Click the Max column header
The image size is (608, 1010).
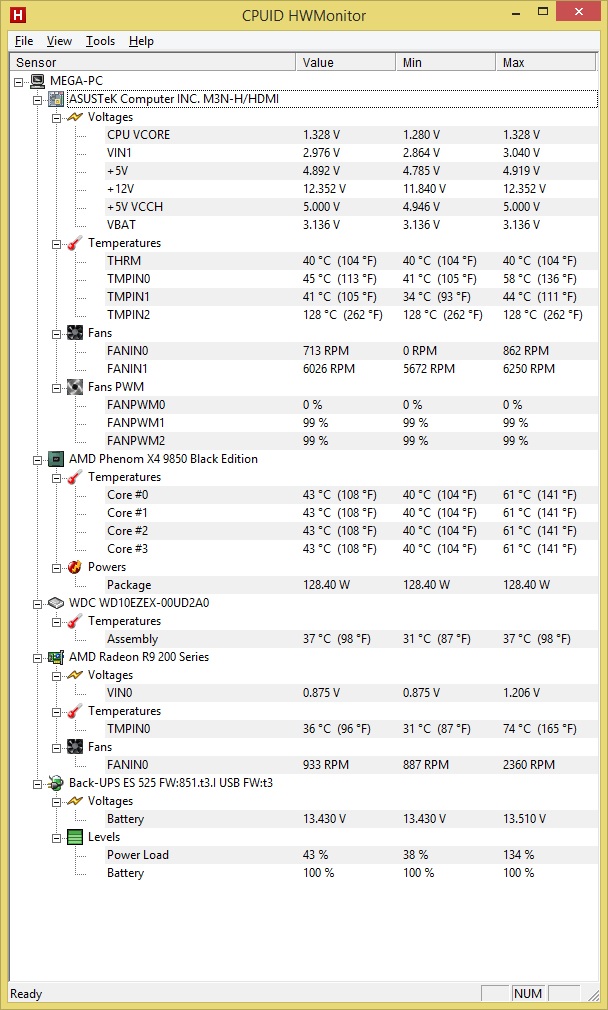(546, 62)
